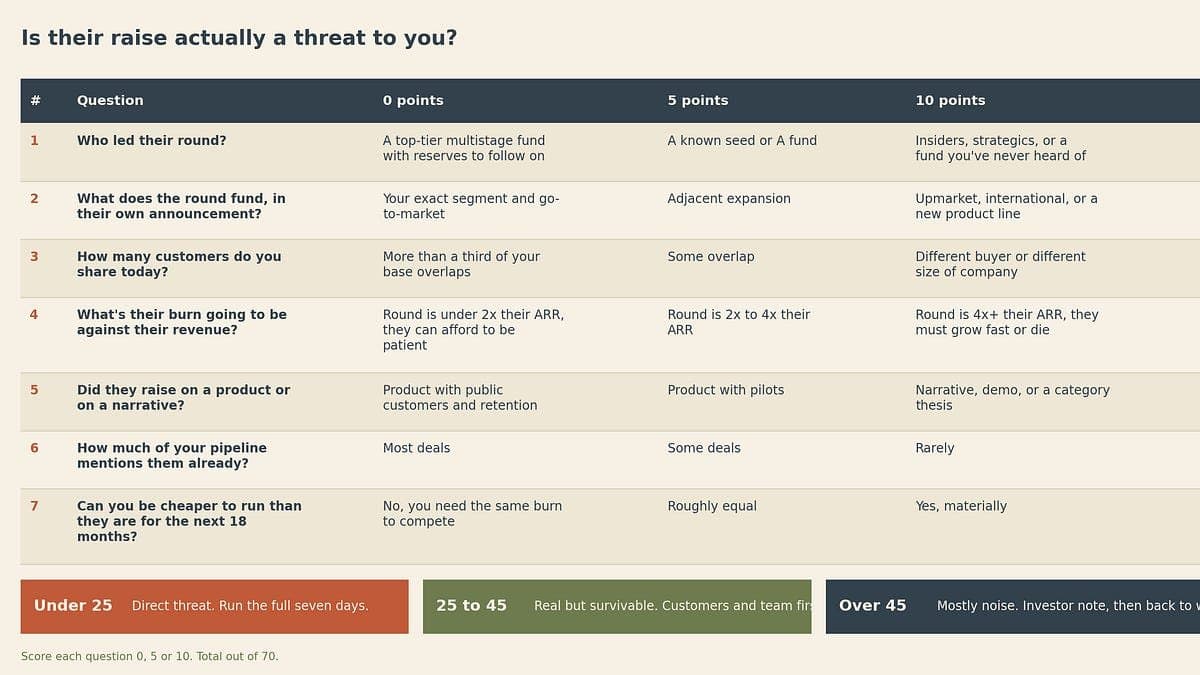Click "Round is 4x+ their ARR" cell
Viewport: 1200px width, 675px height.
tap(1007, 322)
